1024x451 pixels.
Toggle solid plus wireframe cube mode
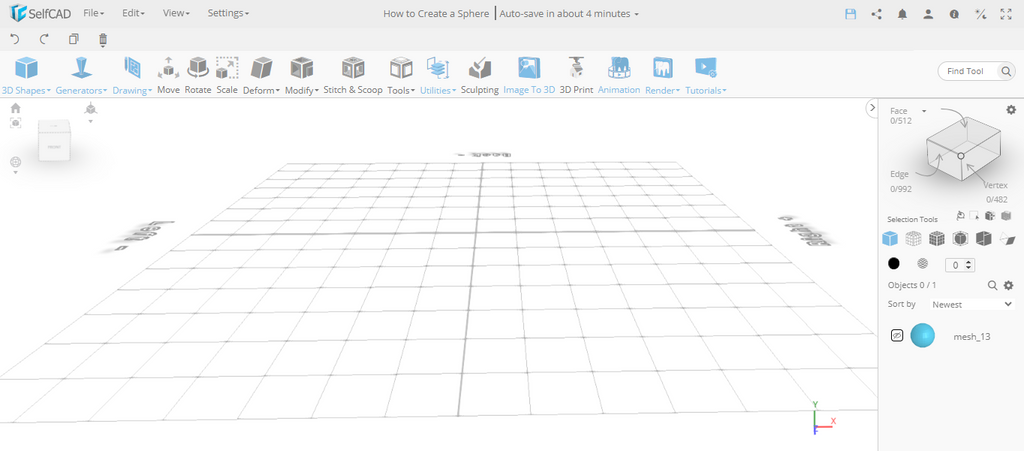(936, 239)
